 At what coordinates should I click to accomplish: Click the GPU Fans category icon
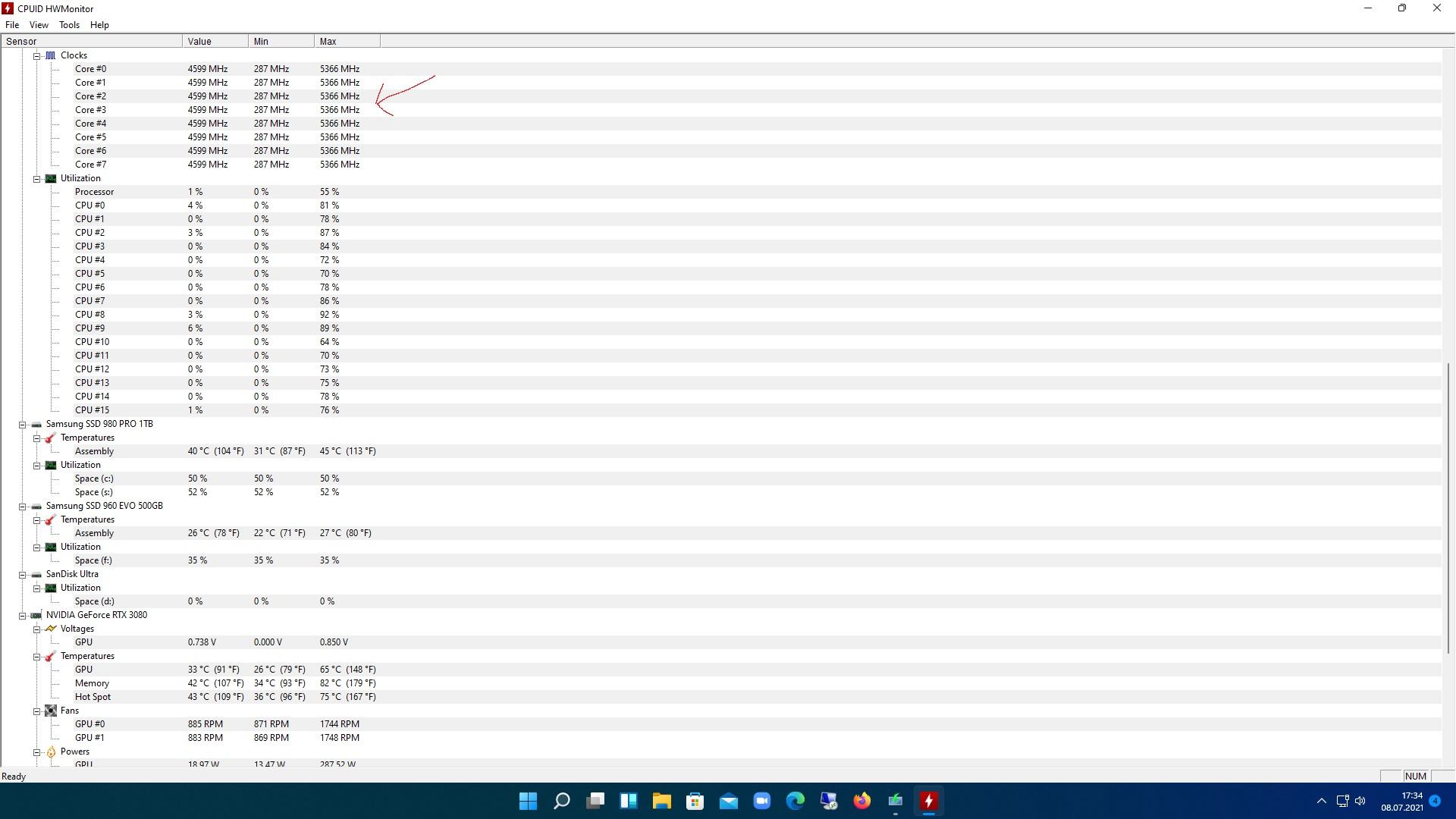pos(51,711)
